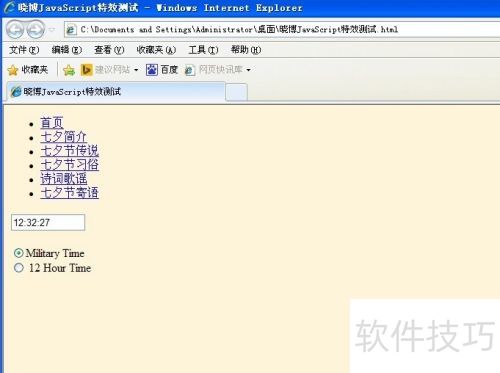The height and width of the screenshot is (373, 500).
Task: Click the browser Back arrow button
Action: tap(15, 29)
